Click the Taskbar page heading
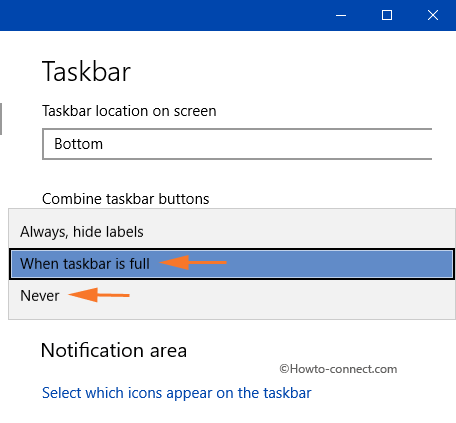Viewport: 456px width, 423px height. pyautogui.click(x=86, y=72)
